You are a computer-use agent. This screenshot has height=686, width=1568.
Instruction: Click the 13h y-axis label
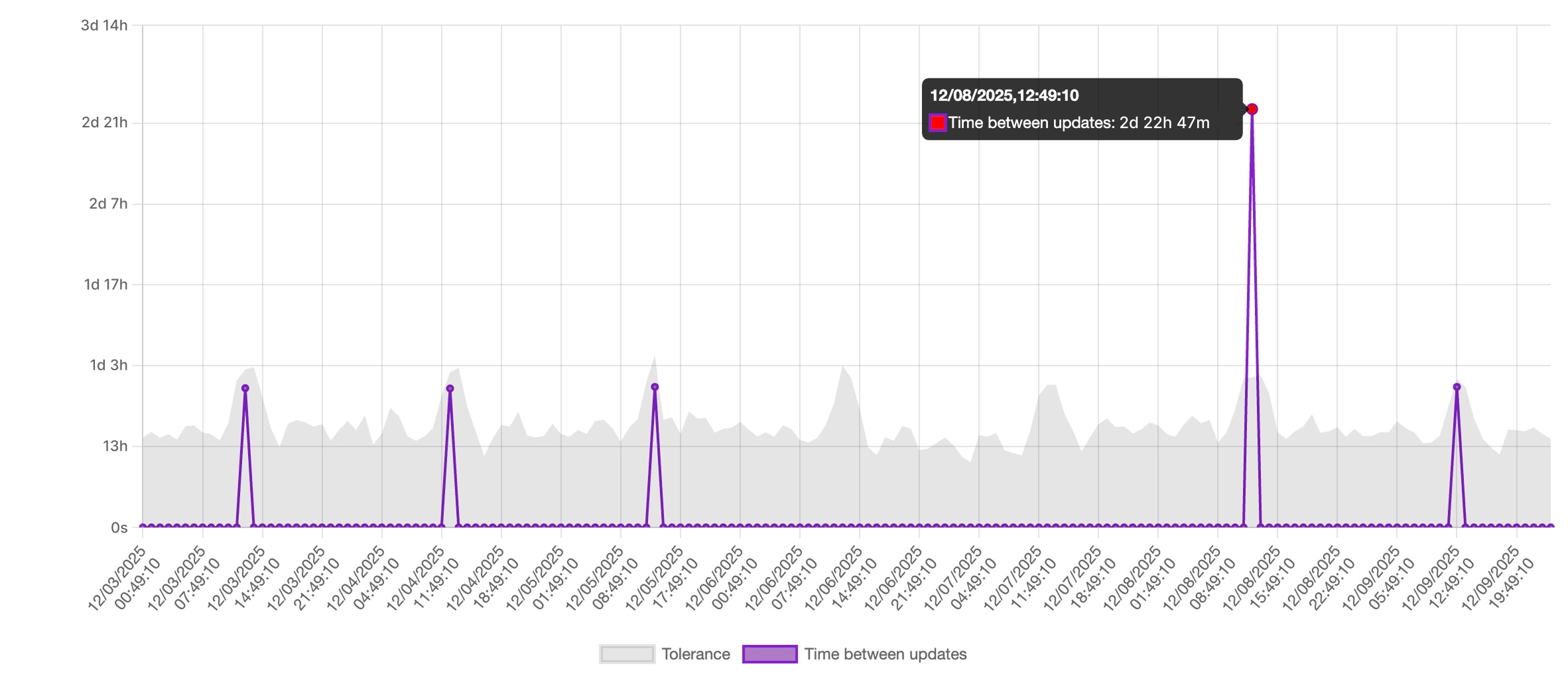click(x=115, y=446)
